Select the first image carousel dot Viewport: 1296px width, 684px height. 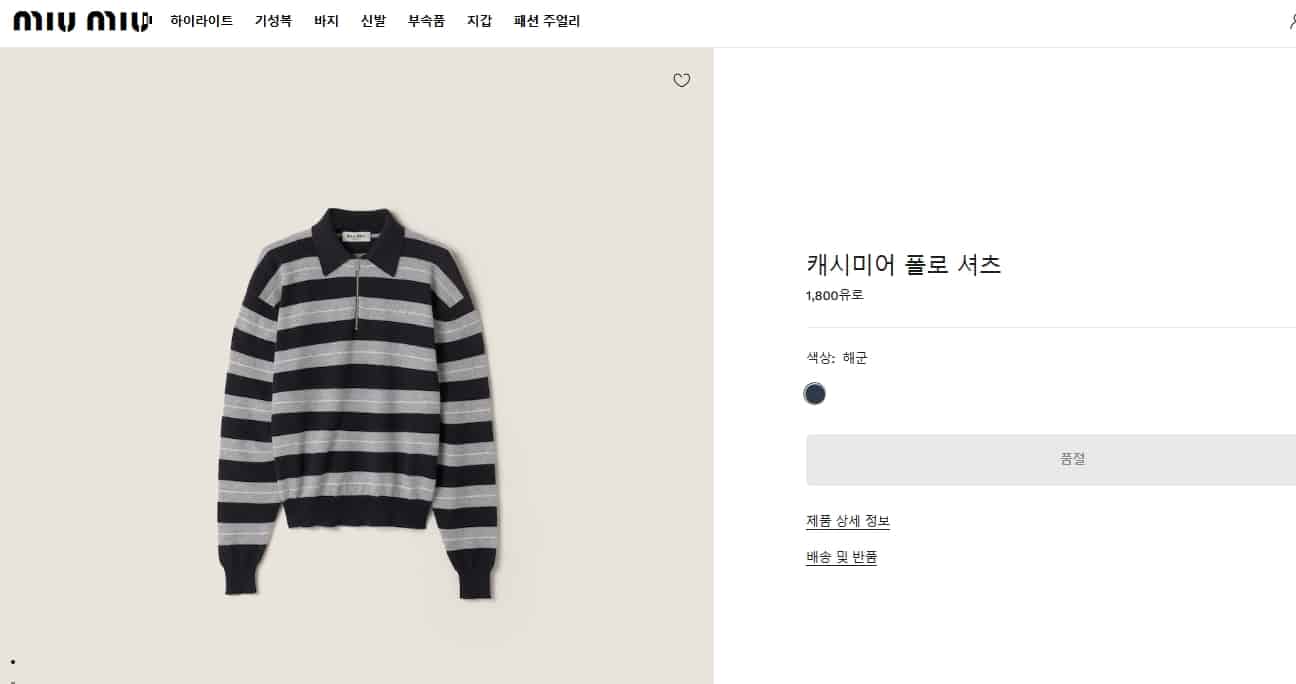(13, 661)
